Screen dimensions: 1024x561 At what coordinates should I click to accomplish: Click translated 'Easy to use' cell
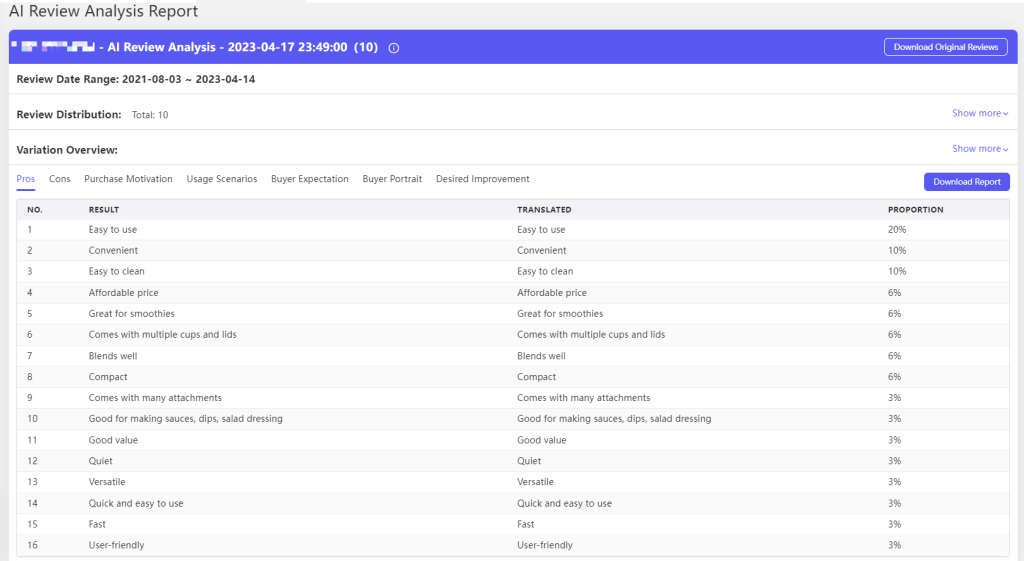point(541,229)
